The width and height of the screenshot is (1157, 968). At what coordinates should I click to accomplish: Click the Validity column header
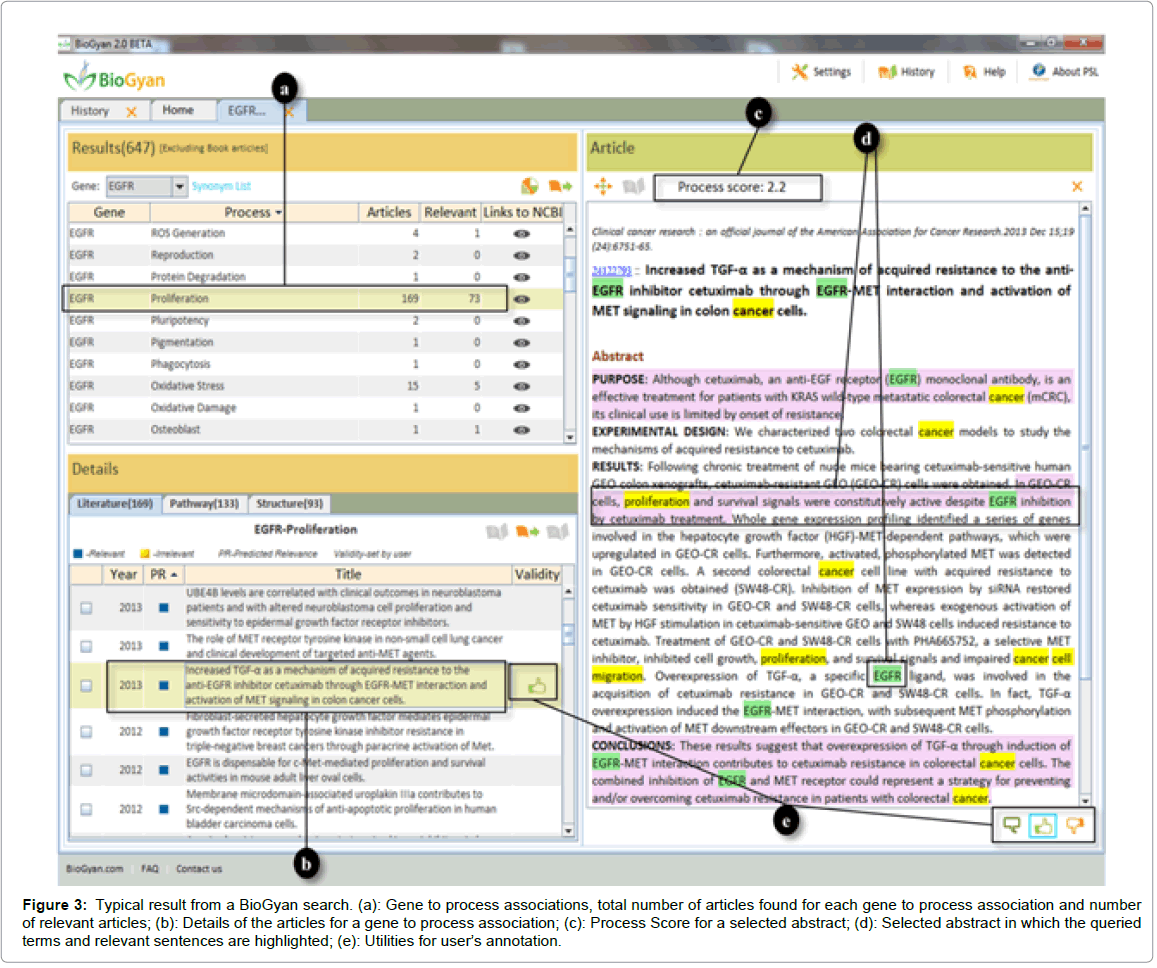pyautogui.click(x=537, y=575)
